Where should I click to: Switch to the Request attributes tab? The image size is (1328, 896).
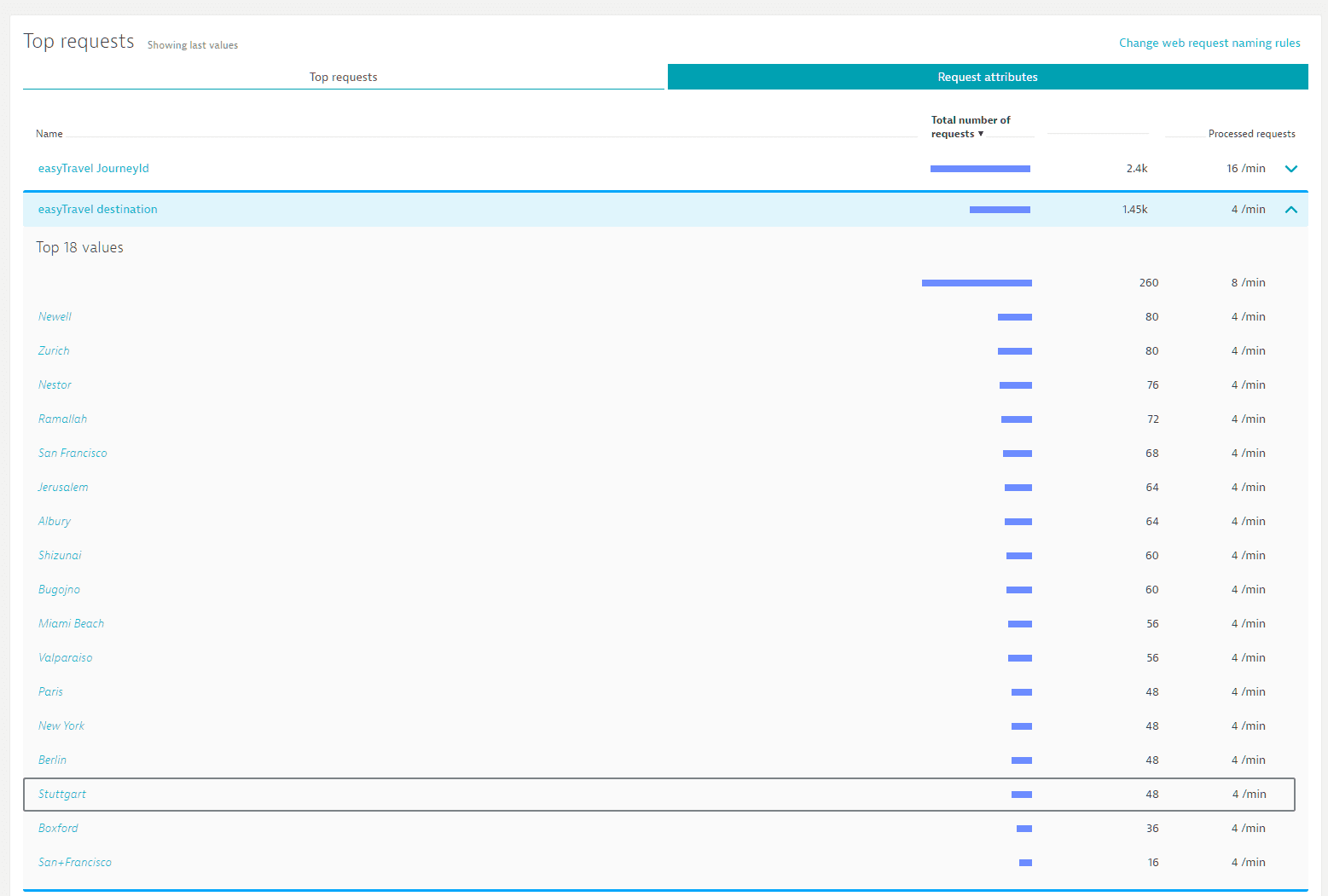pyautogui.click(x=988, y=77)
